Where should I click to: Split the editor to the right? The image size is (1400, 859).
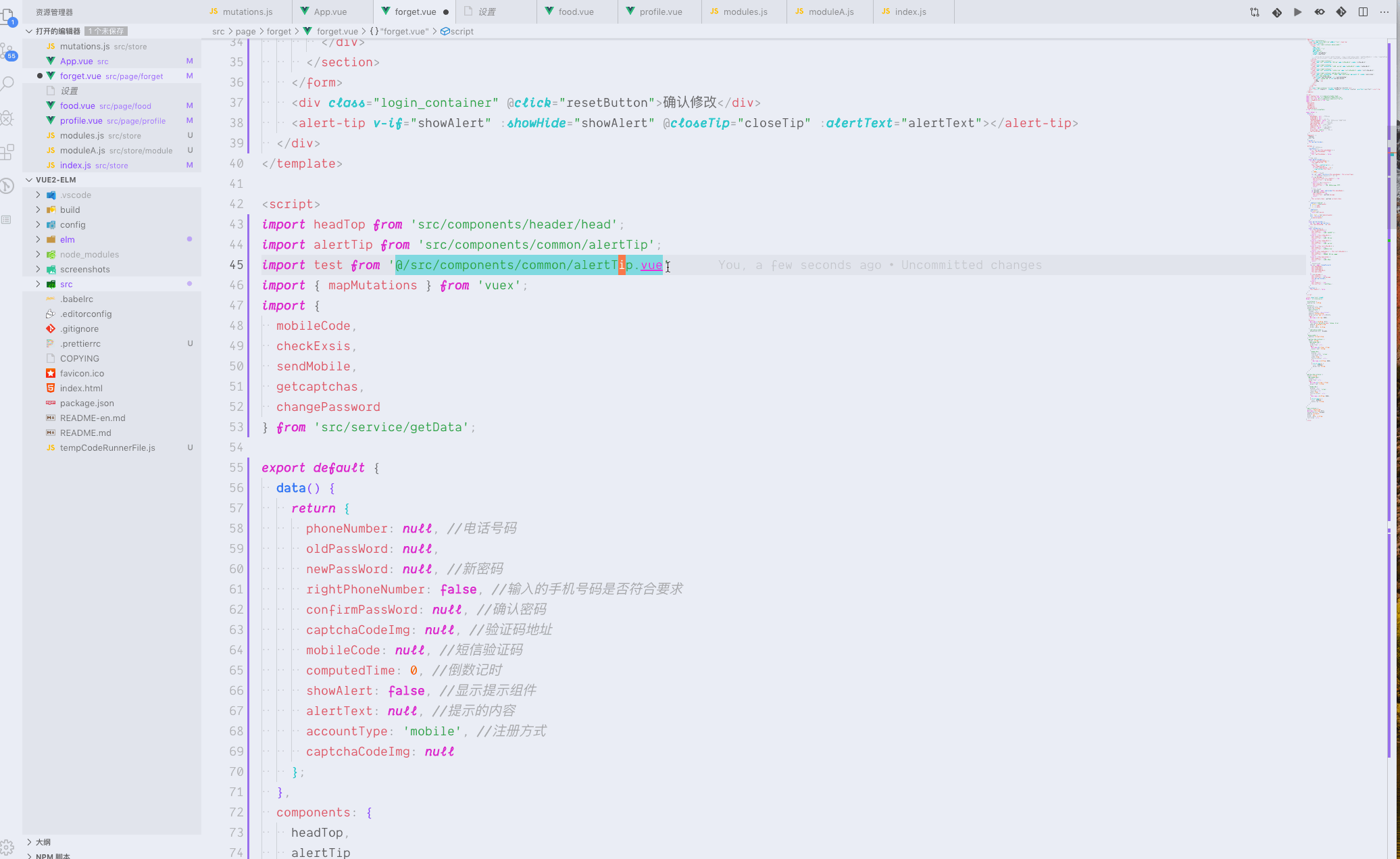point(1363,12)
